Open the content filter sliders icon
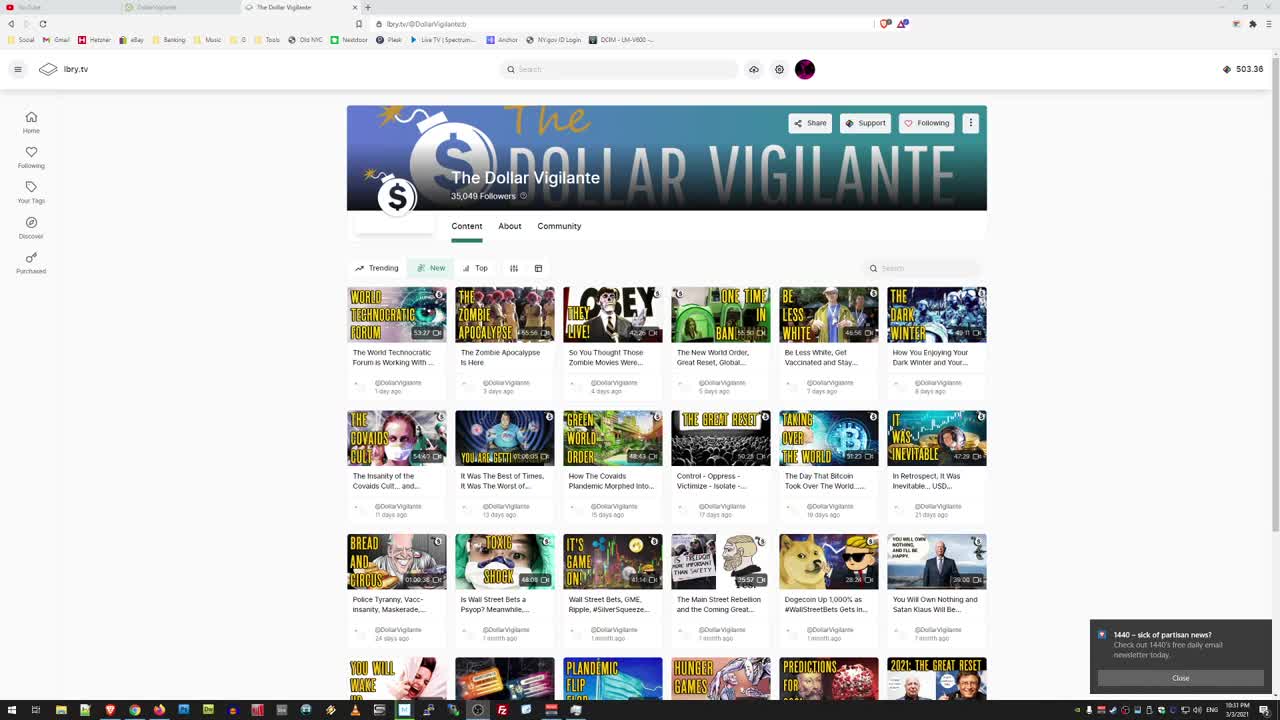The height and width of the screenshot is (720, 1280). 514,268
